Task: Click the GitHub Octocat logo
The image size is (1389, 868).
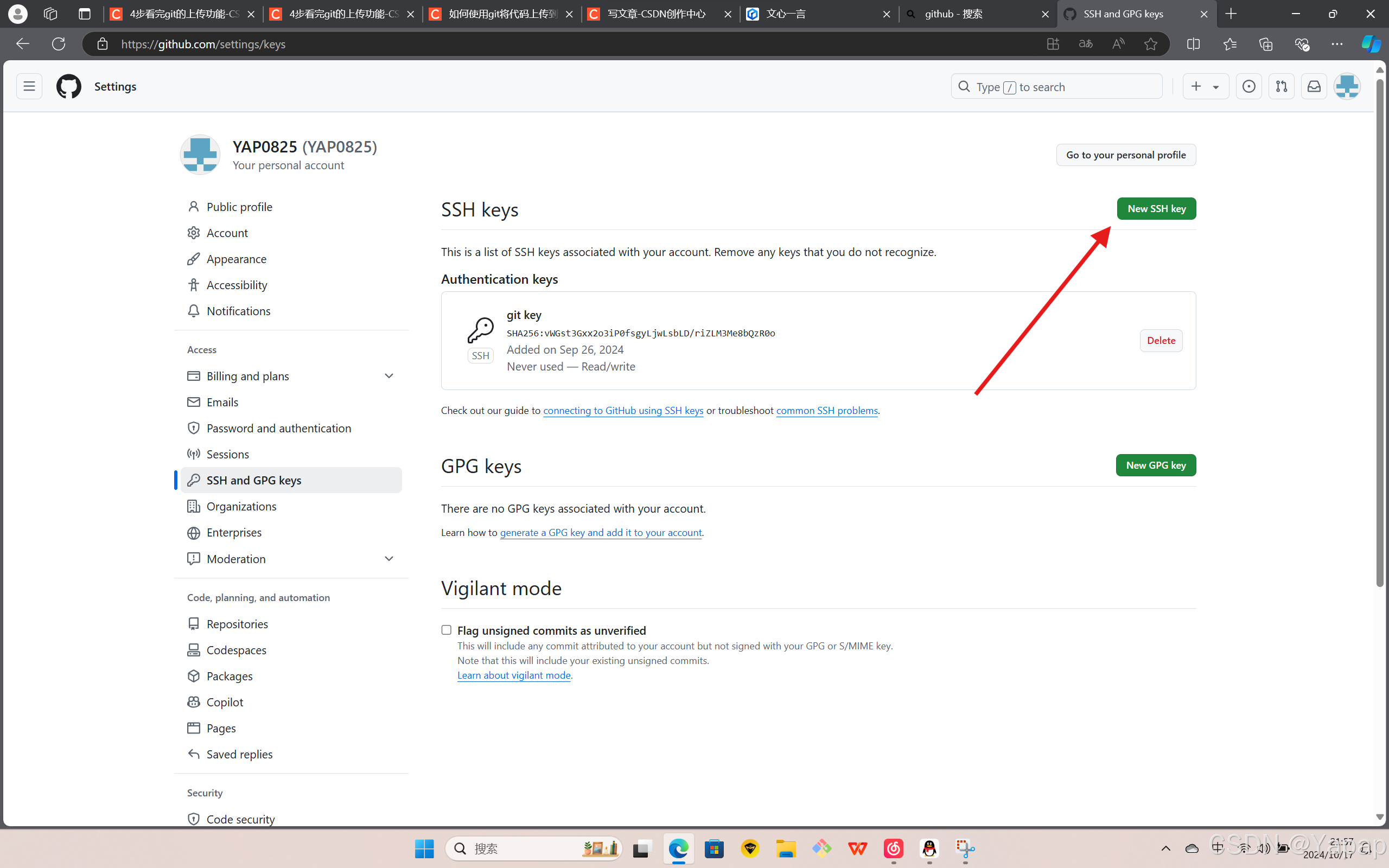Action: 69,87
